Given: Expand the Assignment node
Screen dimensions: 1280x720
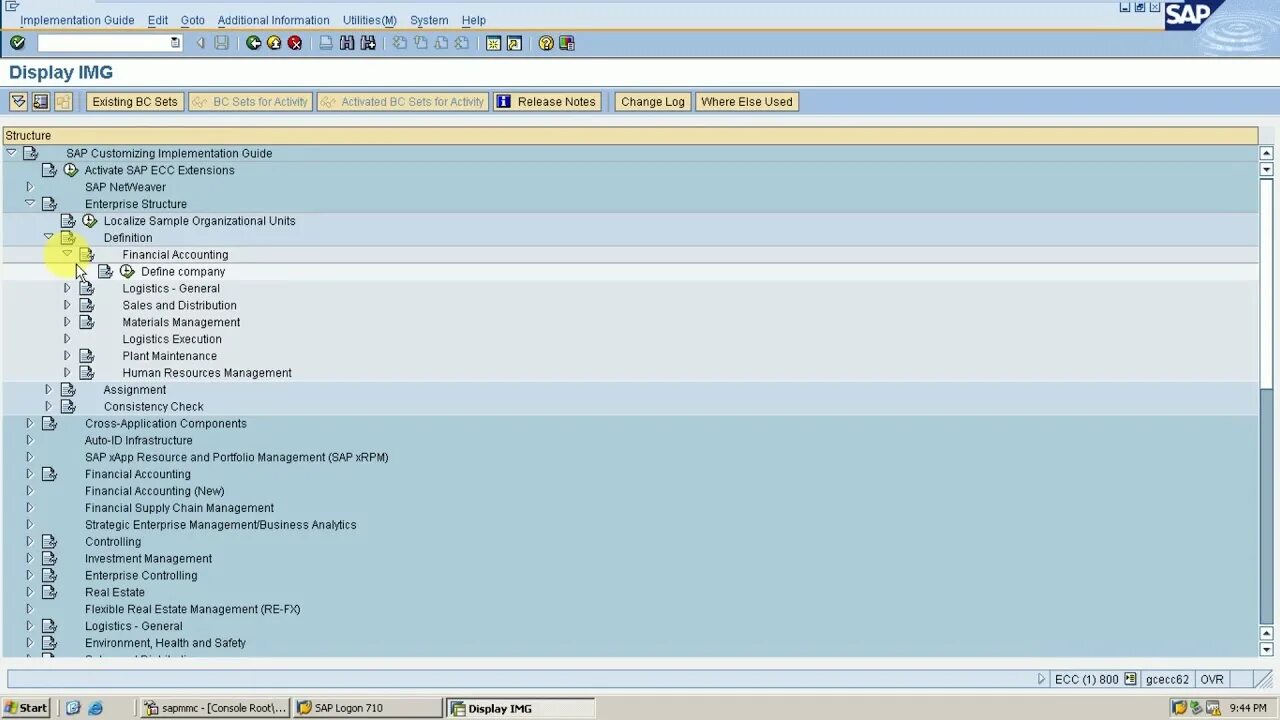Looking at the screenshot, I should pos(48,389).
